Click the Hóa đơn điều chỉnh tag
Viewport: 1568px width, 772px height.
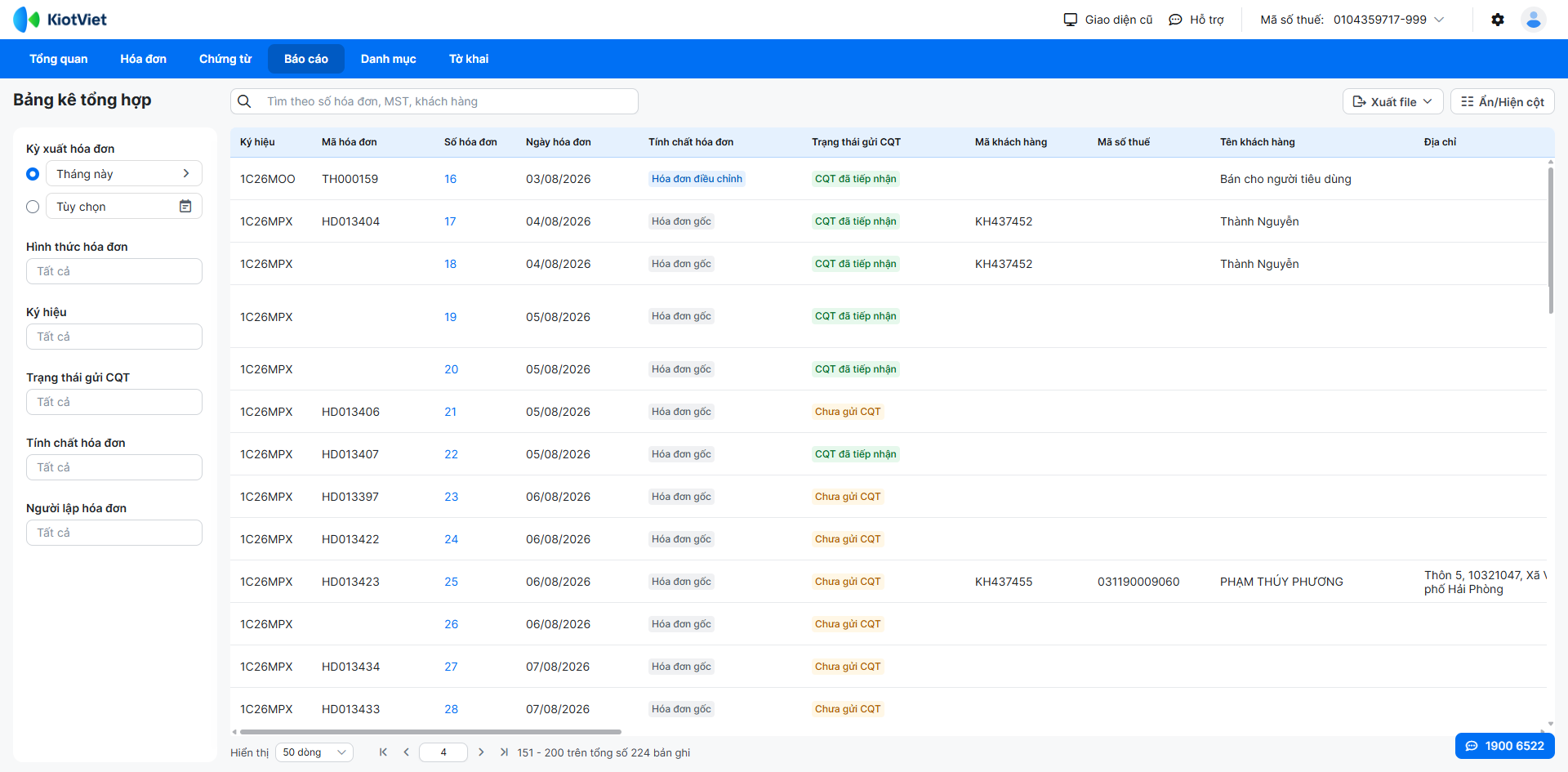(697, 179)
